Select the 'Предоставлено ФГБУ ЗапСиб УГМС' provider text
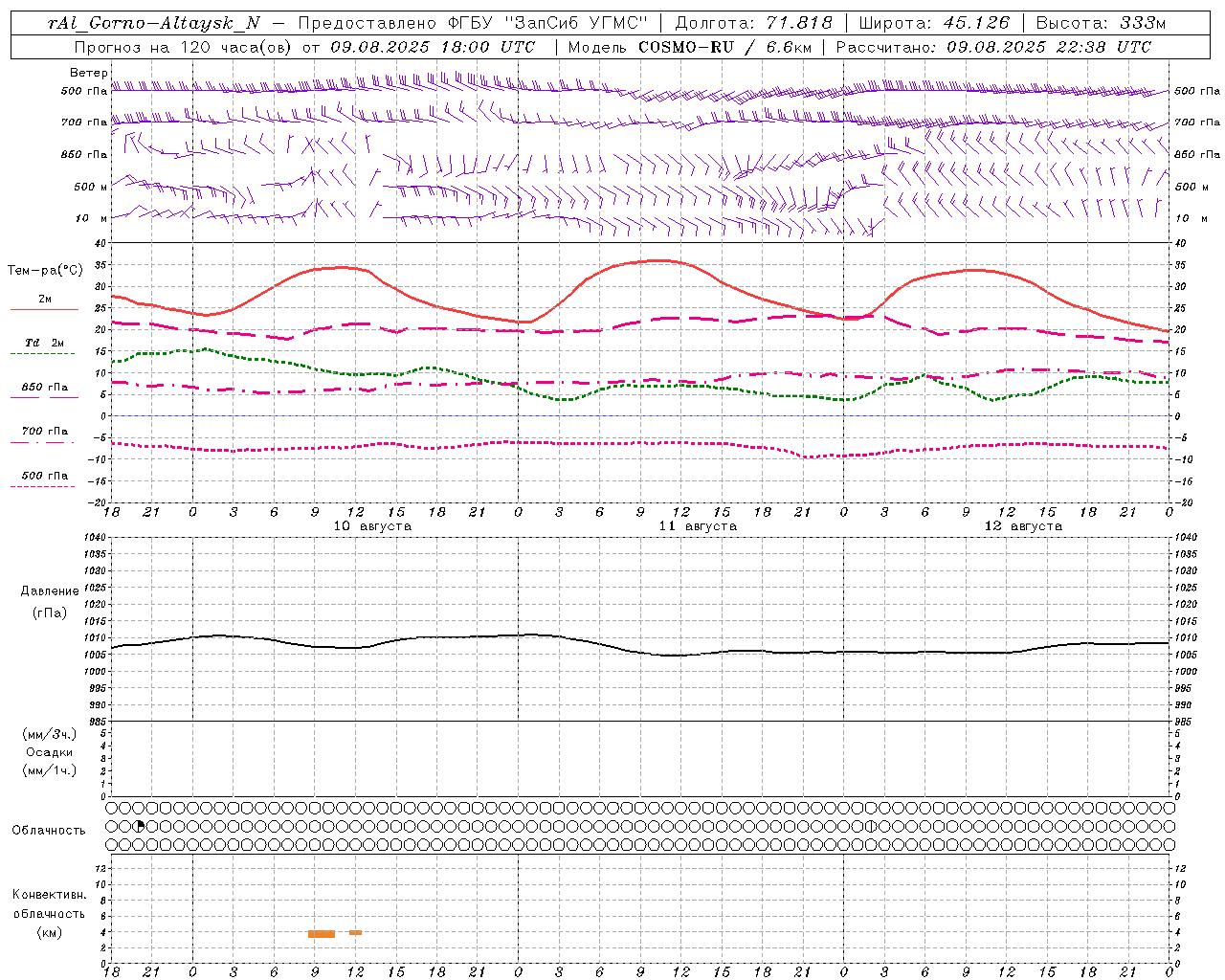Image resolution: width=1225 pixels, height=980 pixels. (x=473, y=23)
